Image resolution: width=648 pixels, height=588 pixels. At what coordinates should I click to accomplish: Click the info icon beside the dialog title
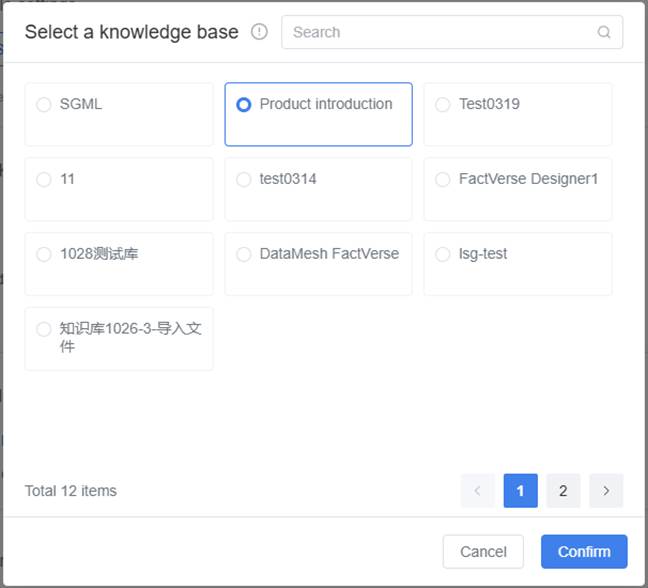tap(260, 32)
